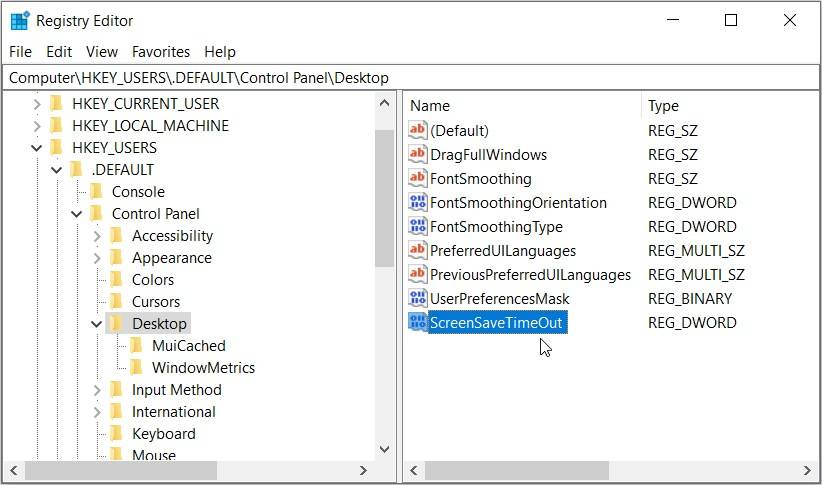
Task: Collapse the Desktop key in the tree
Action: click(x=97, y=324)
